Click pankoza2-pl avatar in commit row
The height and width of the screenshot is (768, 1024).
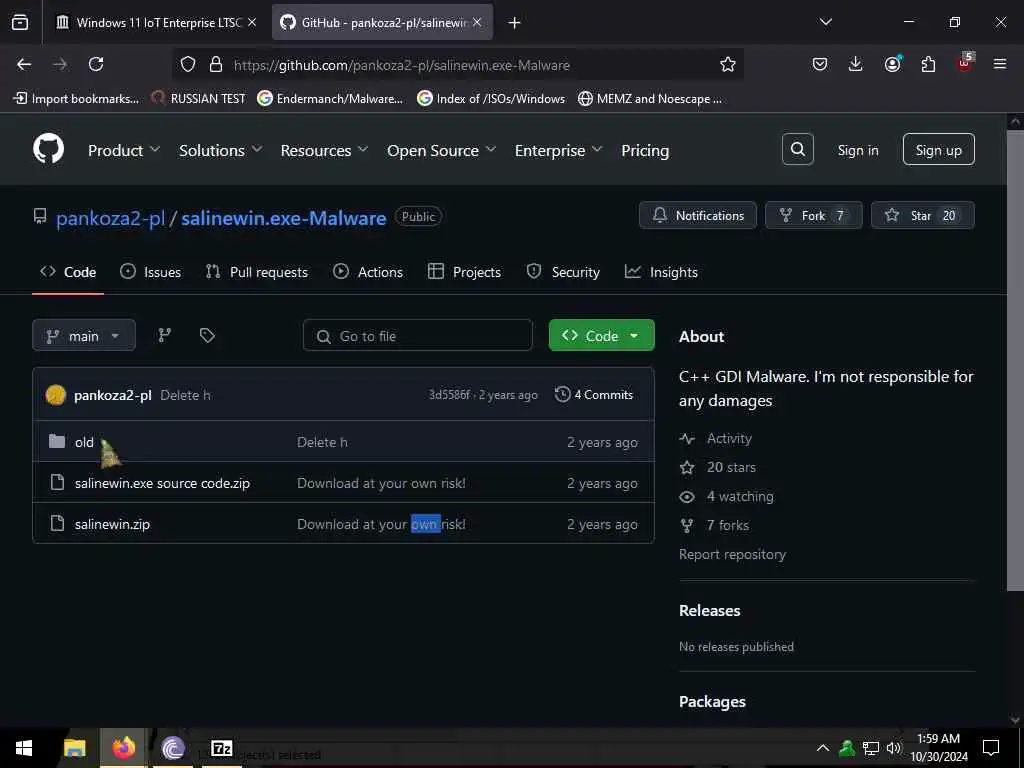point(56,395)
